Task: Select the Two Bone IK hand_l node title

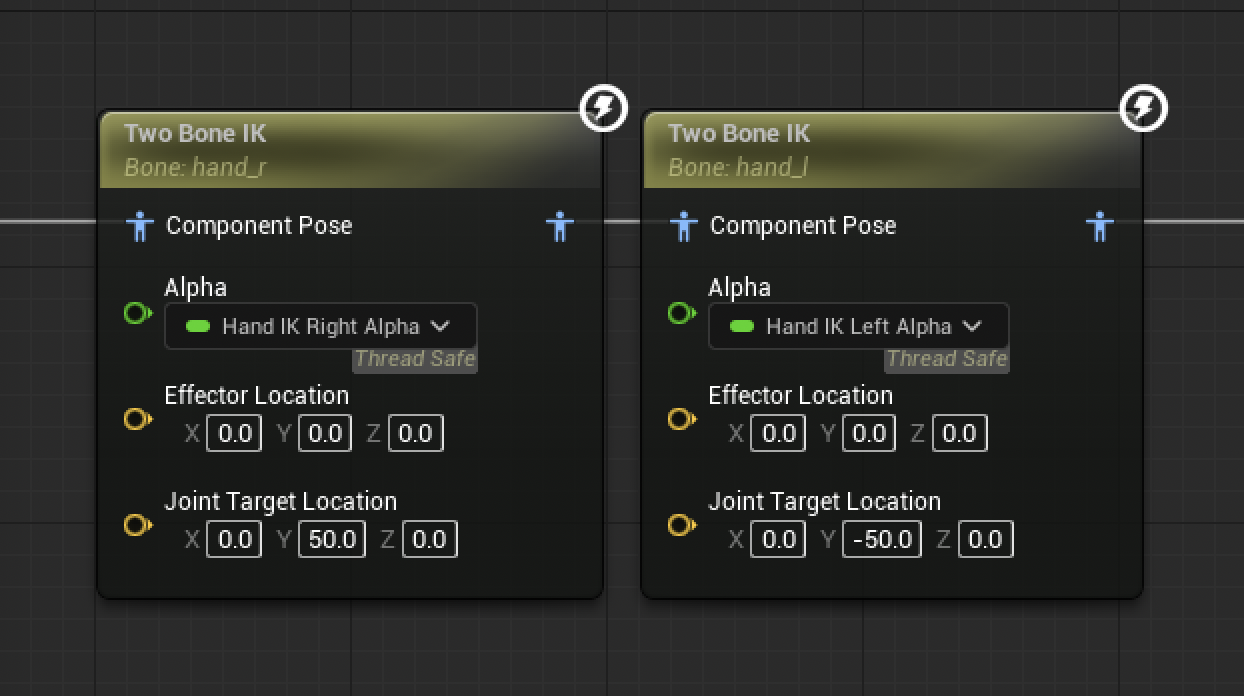Action: [x=739, y=133]
